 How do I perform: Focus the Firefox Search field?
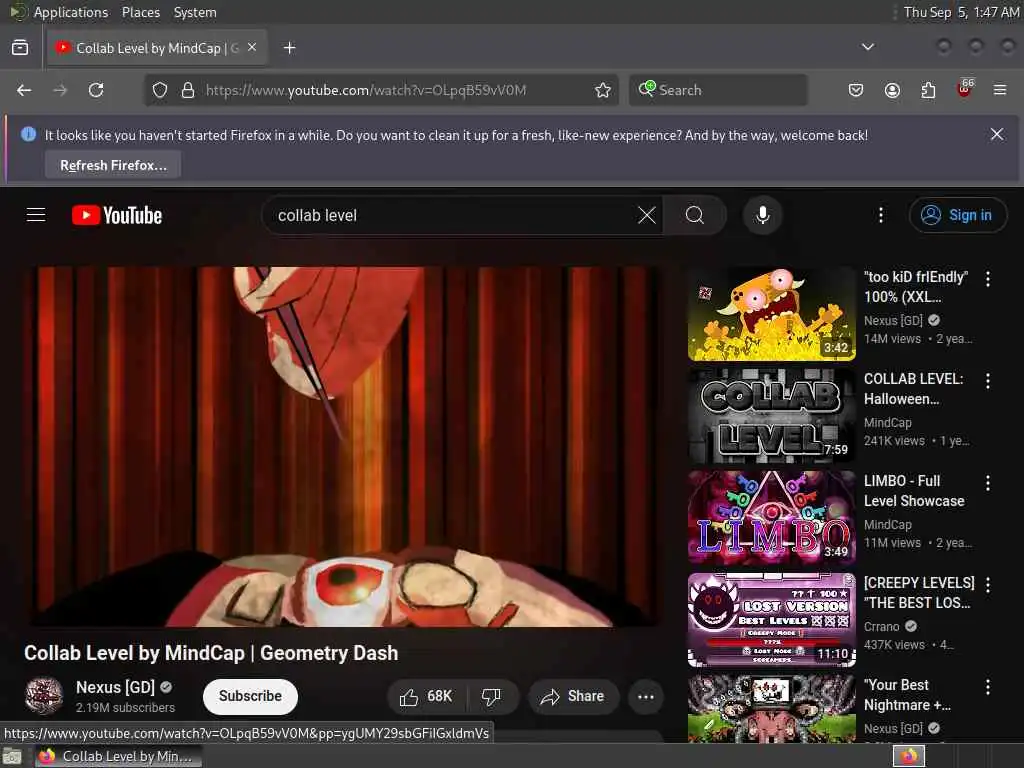(718, 90)
